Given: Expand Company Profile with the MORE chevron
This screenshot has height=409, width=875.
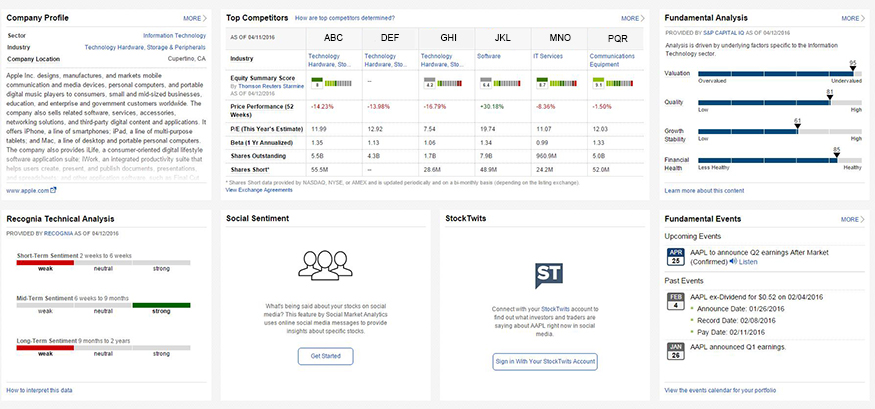Looking at the screenshot, I should point(196,18).
